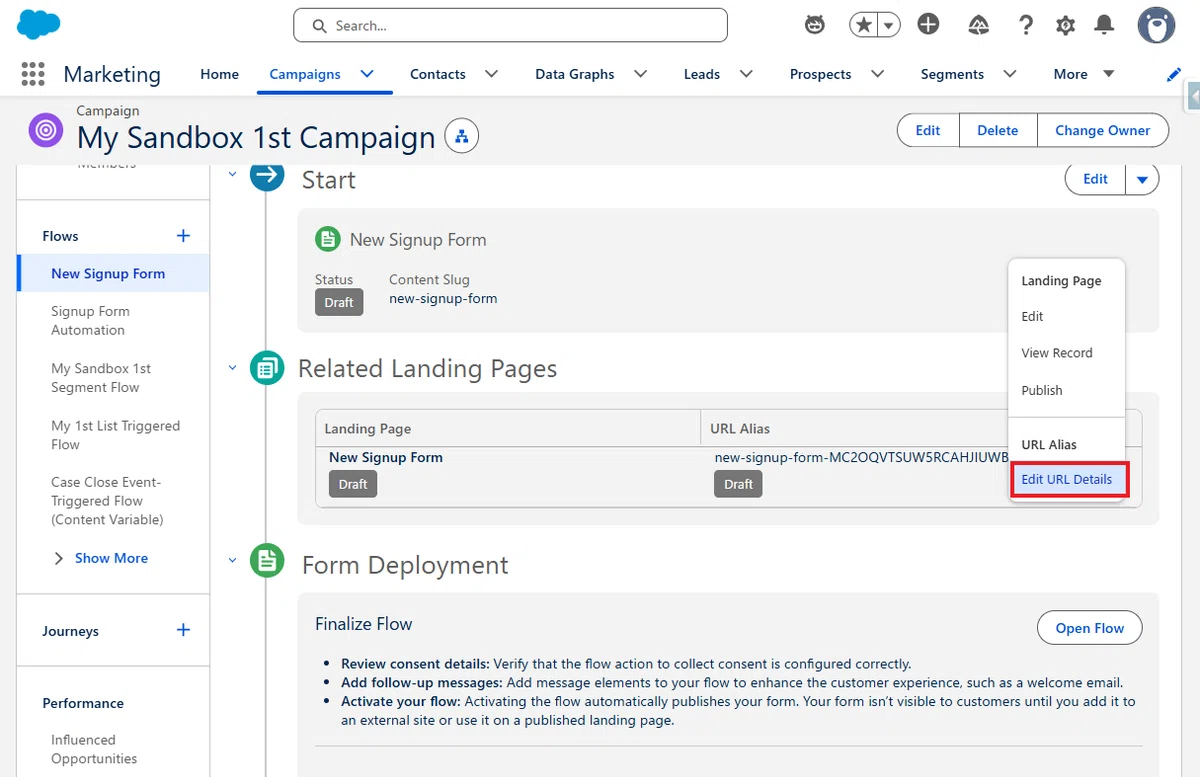Image resolution: width=1200 pixels, height=777 pixels.
Task: Open the Prospects tab
Action: (820, 74)
